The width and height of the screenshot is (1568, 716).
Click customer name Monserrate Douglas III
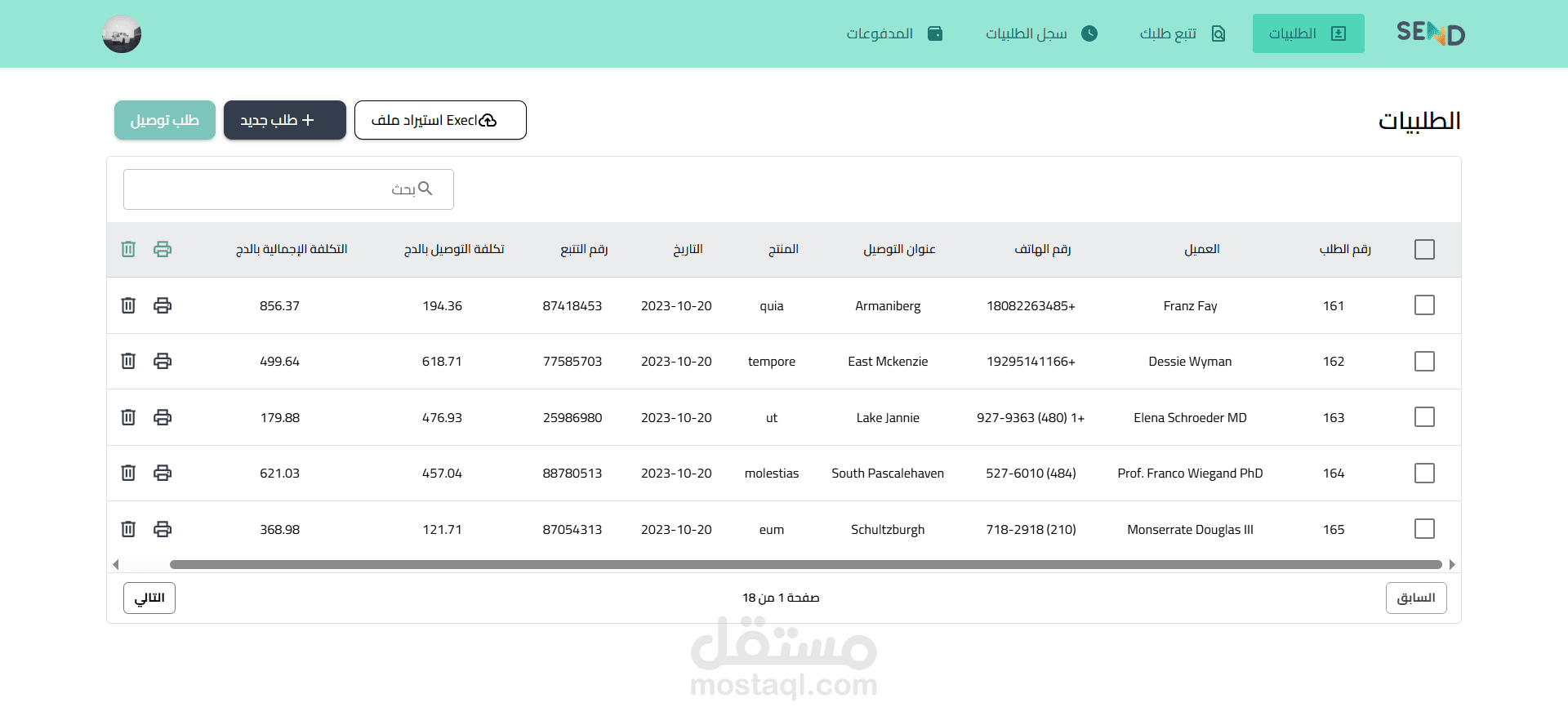click(x=1190, y=530)
